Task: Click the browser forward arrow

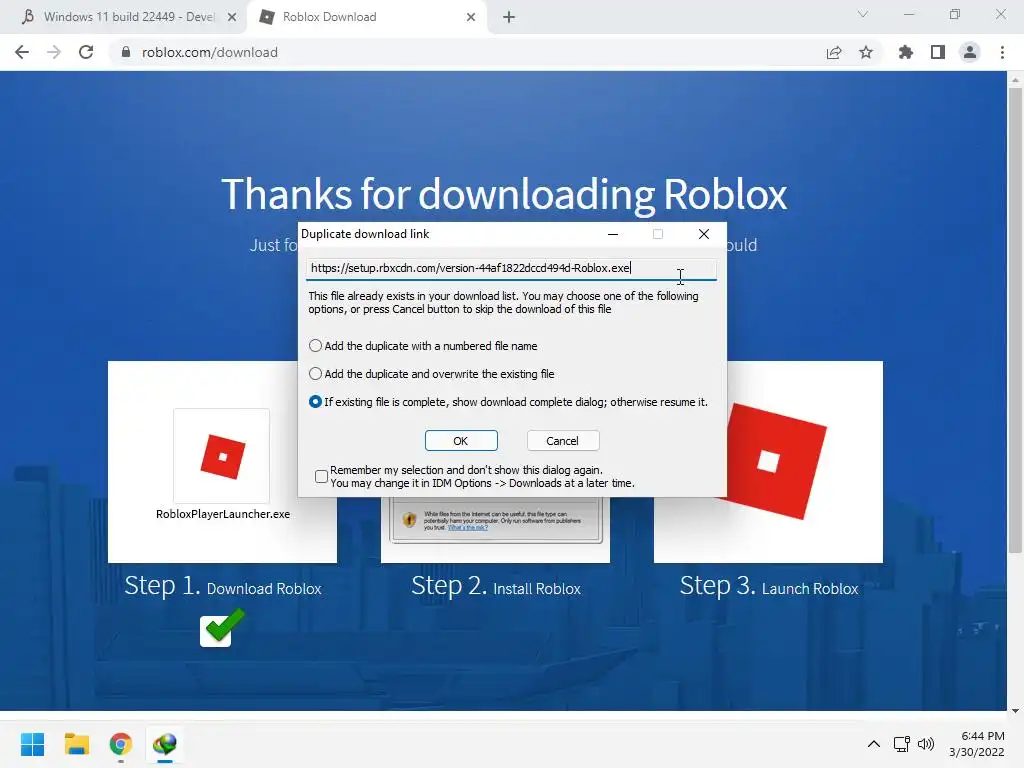Action: 54,52
